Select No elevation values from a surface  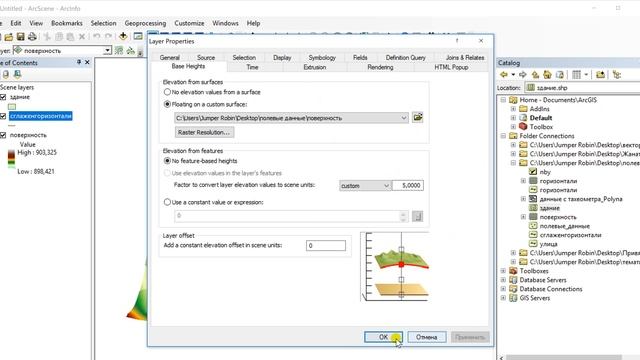tap(167, 92)
